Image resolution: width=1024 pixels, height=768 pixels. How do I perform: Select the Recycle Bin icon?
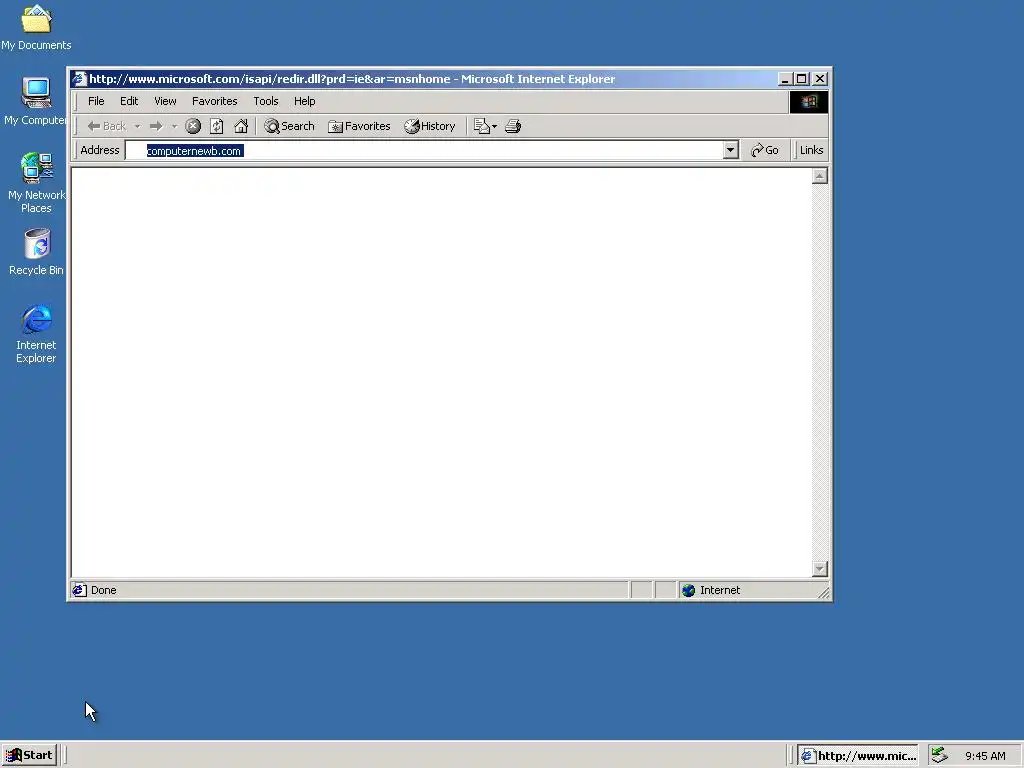pos(36,251)
